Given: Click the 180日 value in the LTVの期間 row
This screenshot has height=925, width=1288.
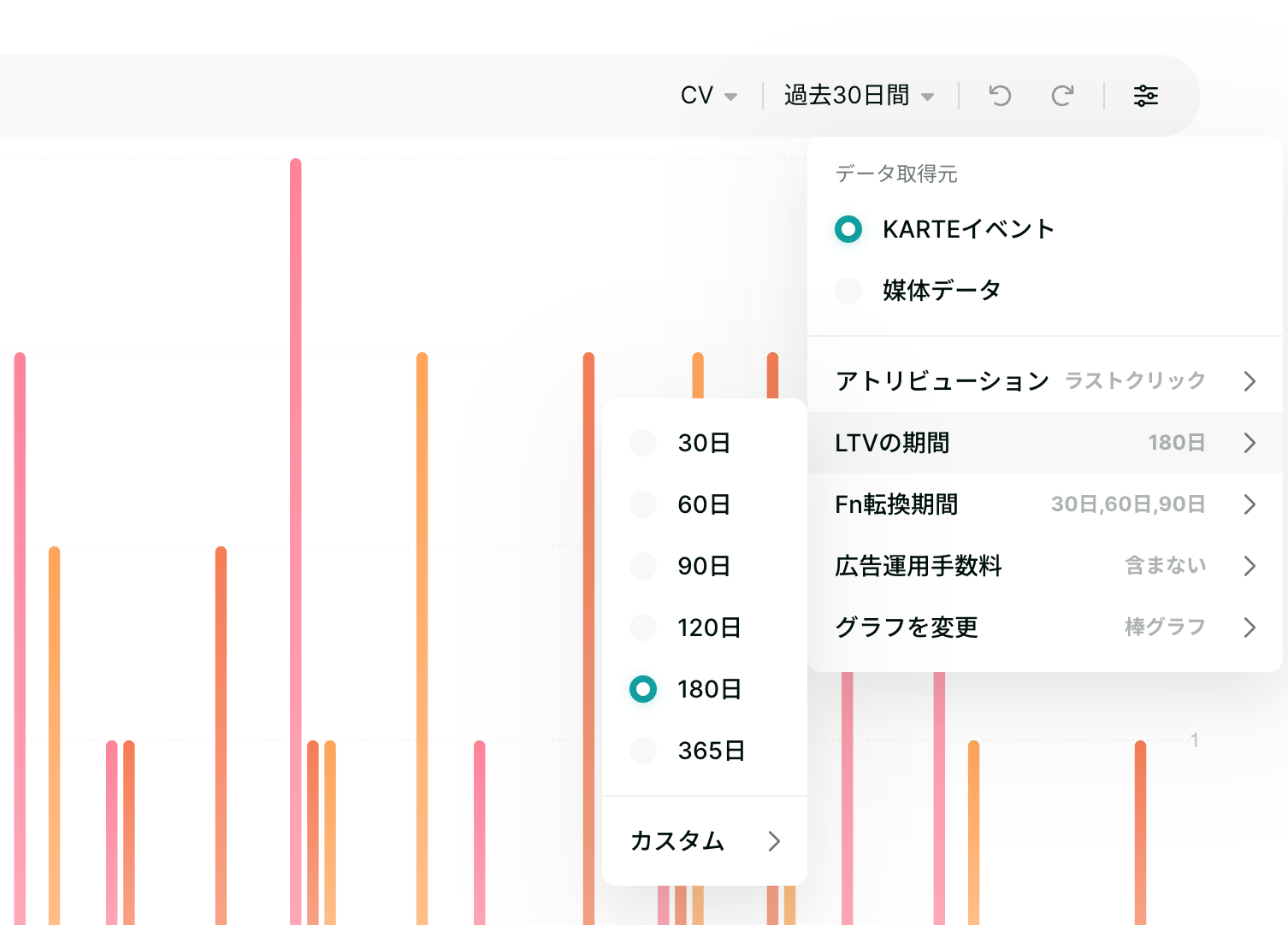Looking at the screenshot, I should coord(1177,443).
